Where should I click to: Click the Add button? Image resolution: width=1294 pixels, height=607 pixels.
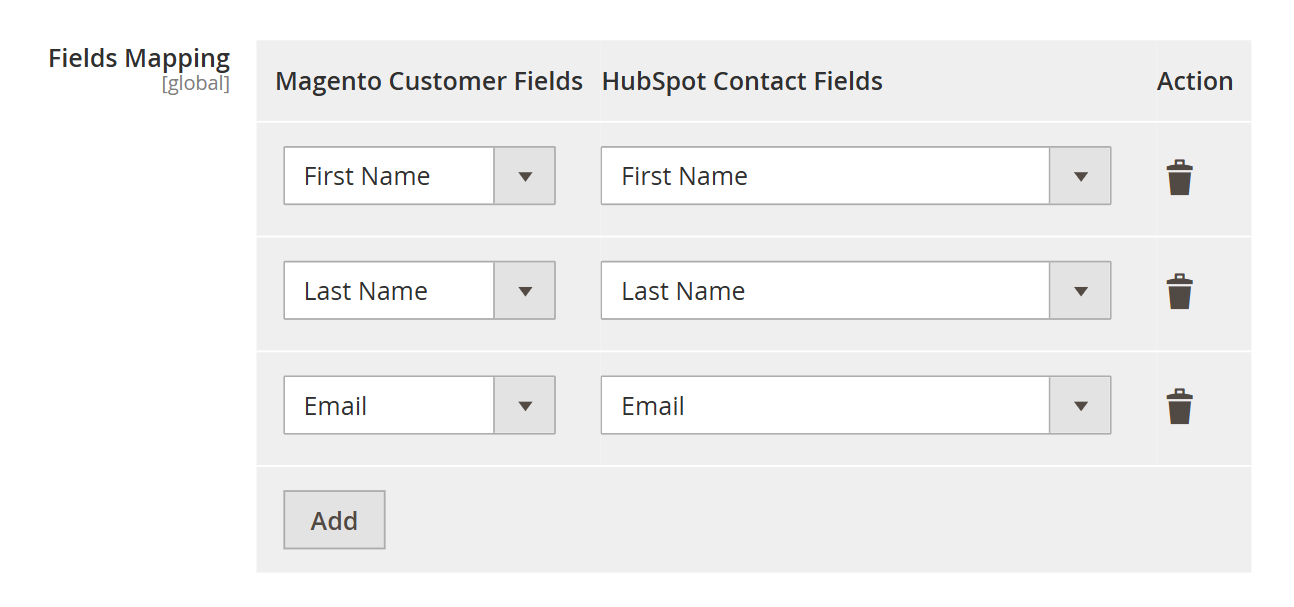click(334, 520)
